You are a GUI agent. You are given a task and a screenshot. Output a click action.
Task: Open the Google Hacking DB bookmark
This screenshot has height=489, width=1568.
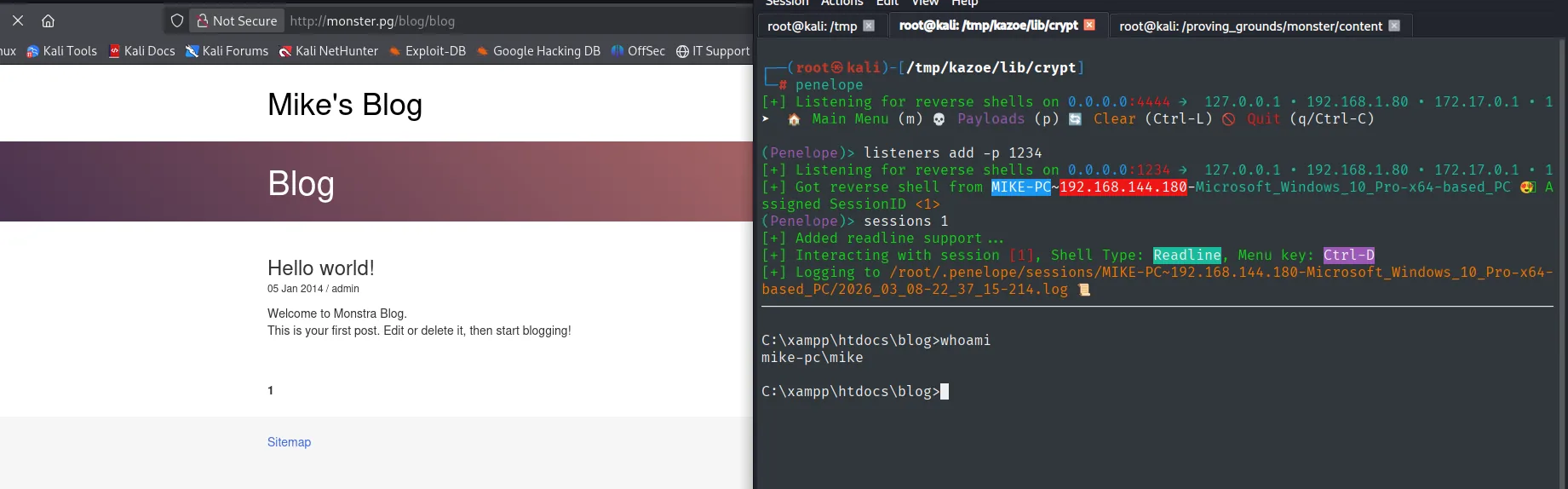pos(538,51)
